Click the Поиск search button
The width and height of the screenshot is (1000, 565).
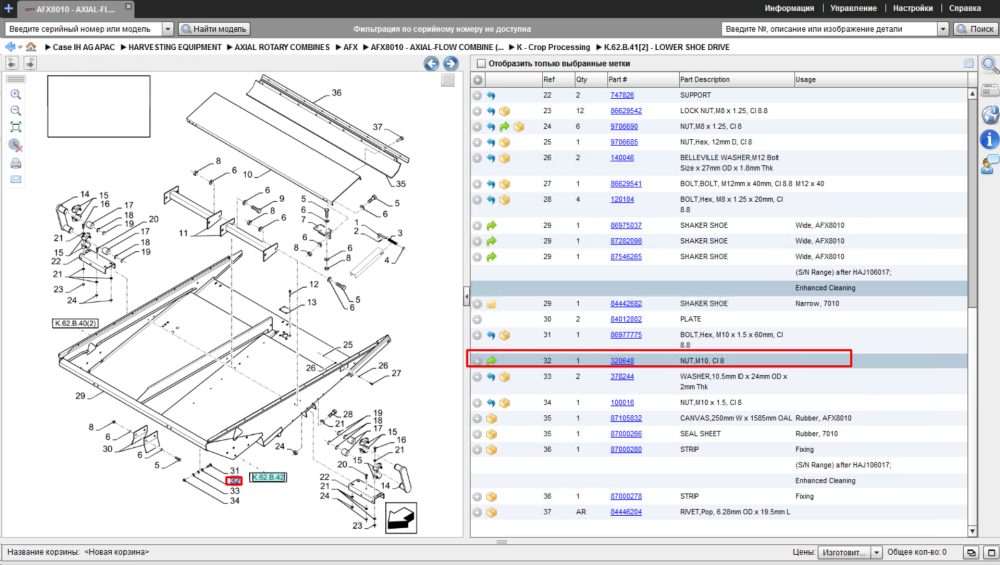click(x=974, y=29)
